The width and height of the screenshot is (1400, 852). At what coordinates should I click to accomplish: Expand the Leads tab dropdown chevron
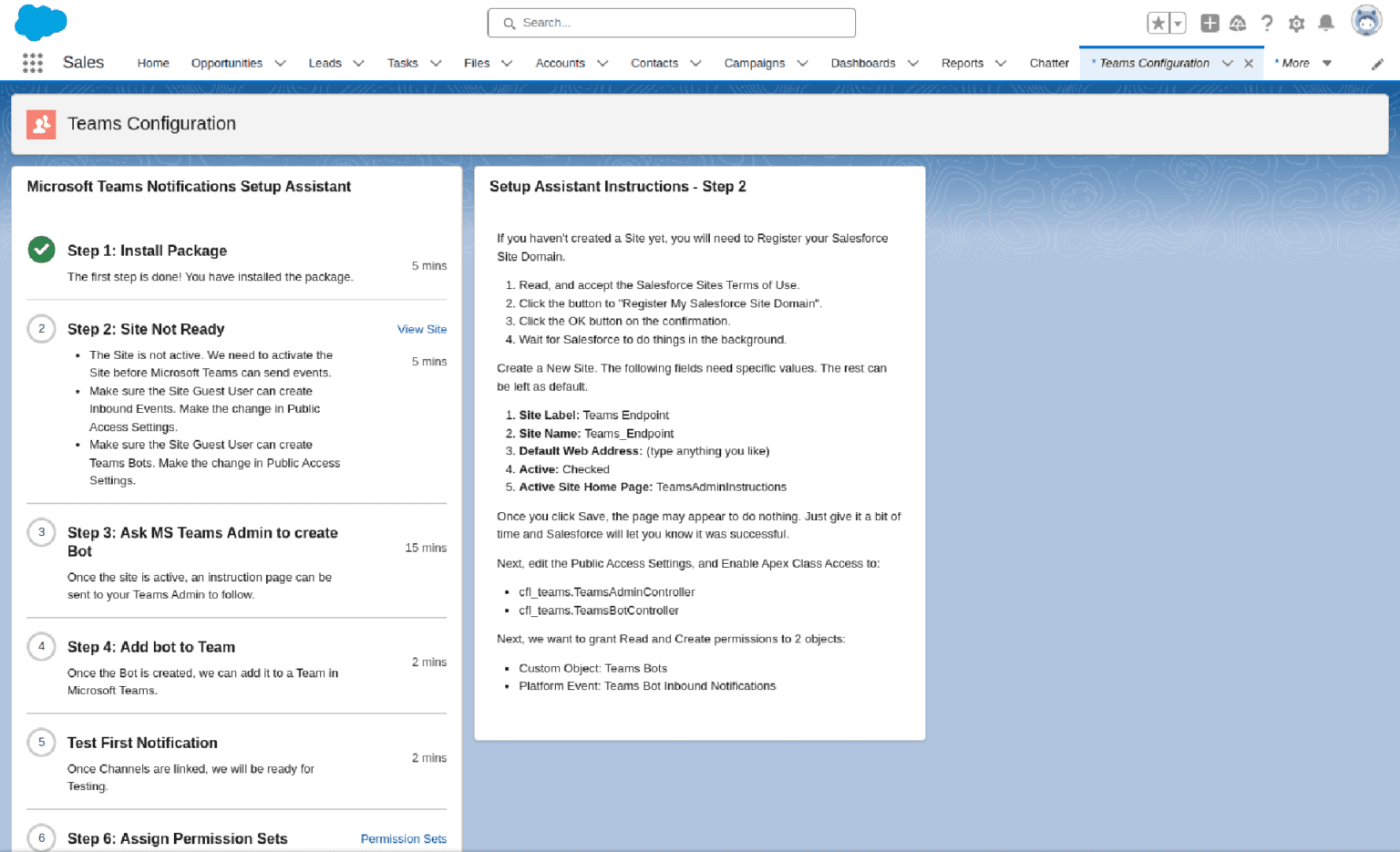(x=358, y=63)
